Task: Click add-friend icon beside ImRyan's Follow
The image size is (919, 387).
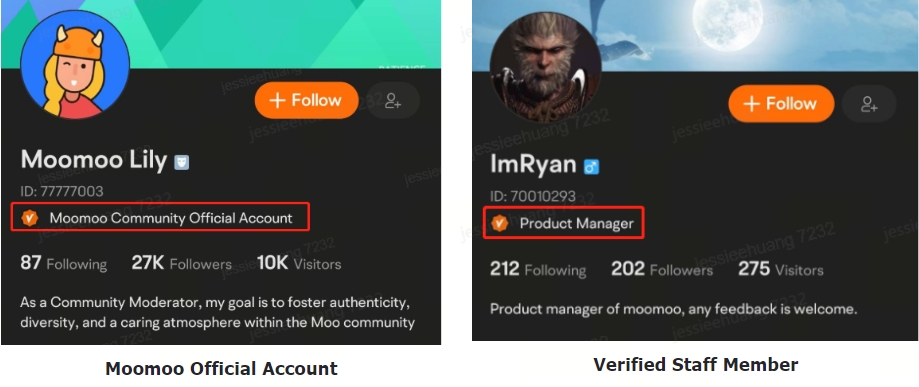Action: click(x=869, y=104)
